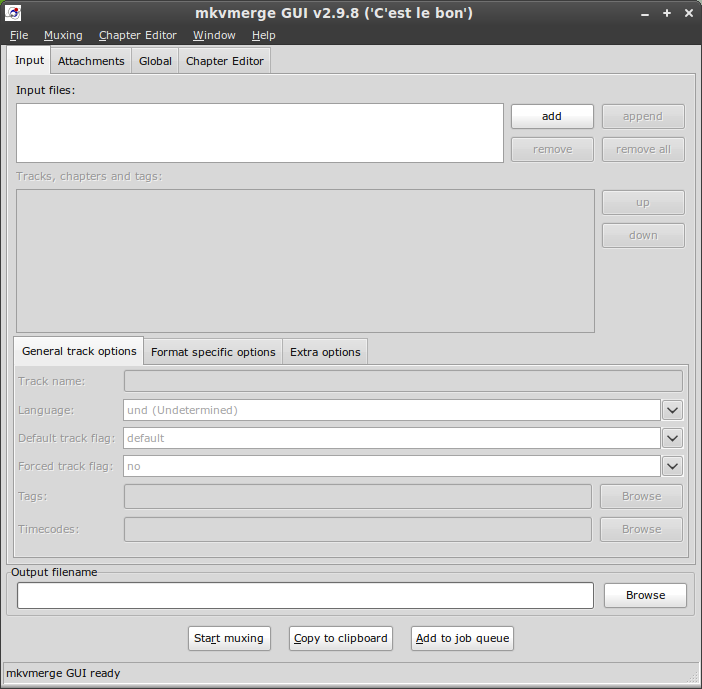
Task: Open the Chapter Editor menu
Action: pyautogui.click(x=137, y=35)
